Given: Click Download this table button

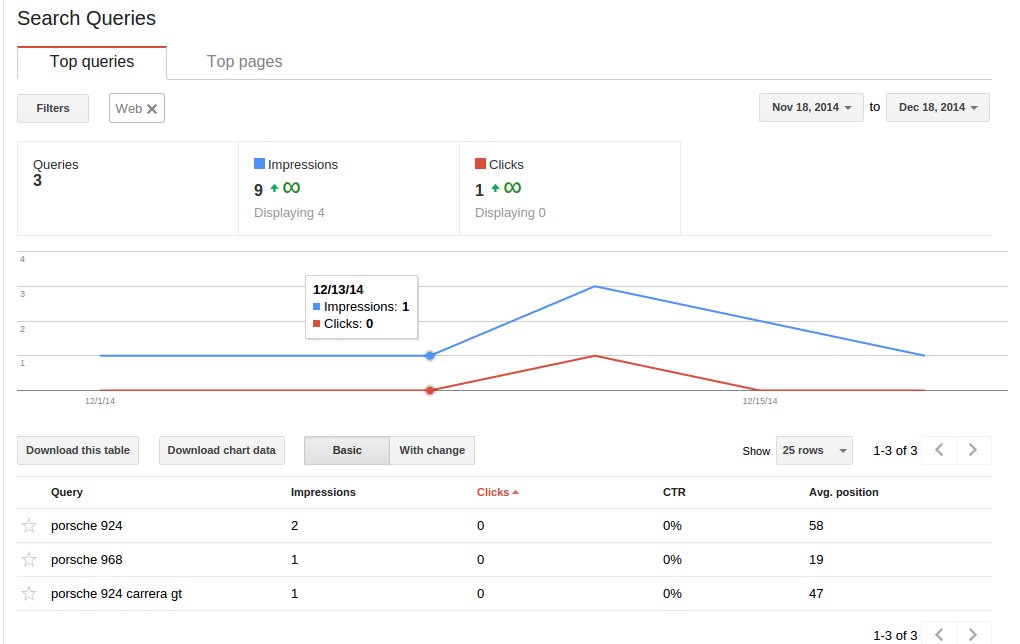Looking at the screenshot, I should click(x=78, y=450).
